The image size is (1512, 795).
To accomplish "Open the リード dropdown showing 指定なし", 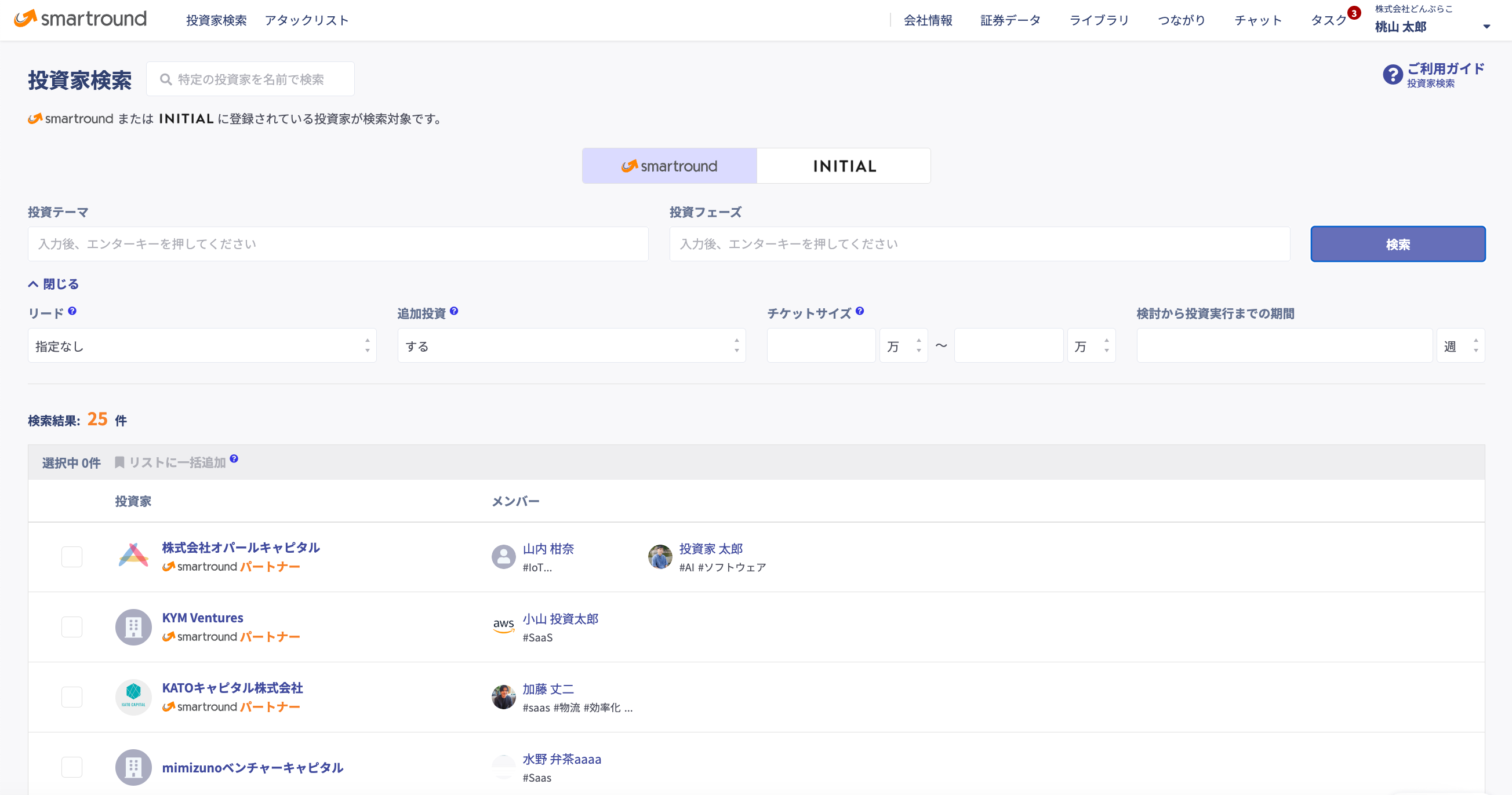I will [x=202, y=345].
